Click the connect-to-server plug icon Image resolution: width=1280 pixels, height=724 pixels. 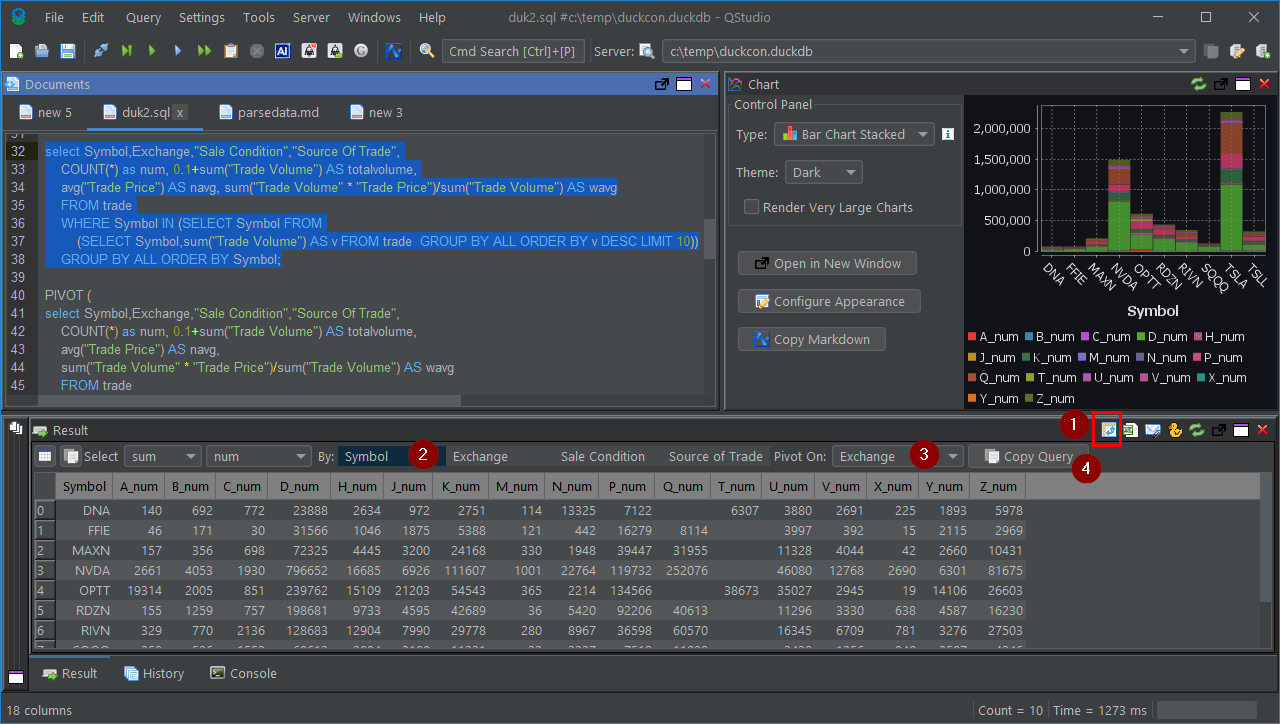pos(101,51)
